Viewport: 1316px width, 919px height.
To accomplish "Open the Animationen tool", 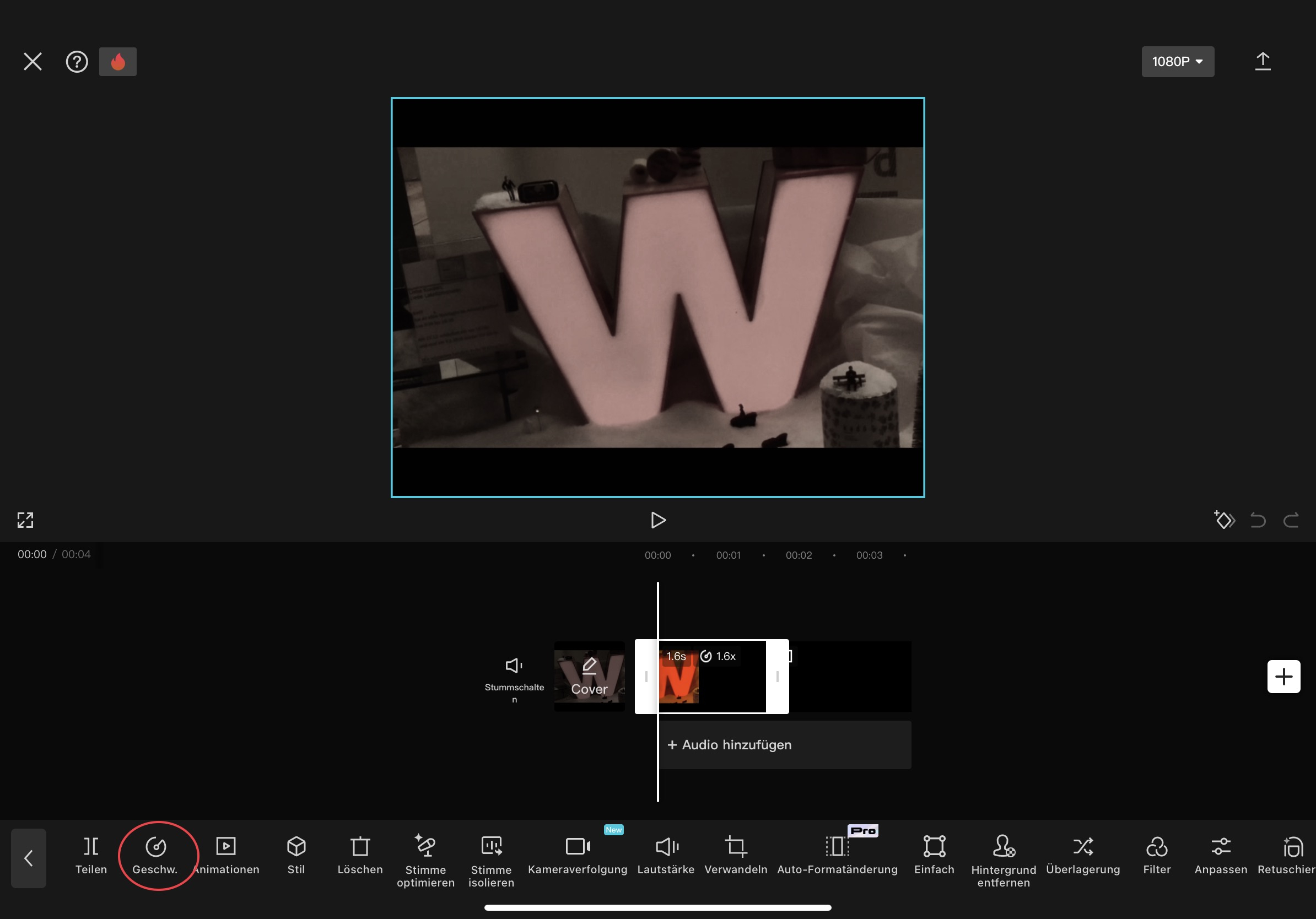I will pos(226,855).
